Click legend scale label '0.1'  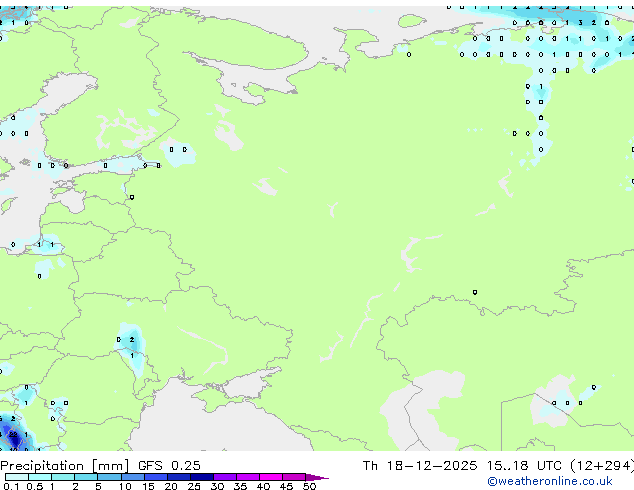(11, 486)
